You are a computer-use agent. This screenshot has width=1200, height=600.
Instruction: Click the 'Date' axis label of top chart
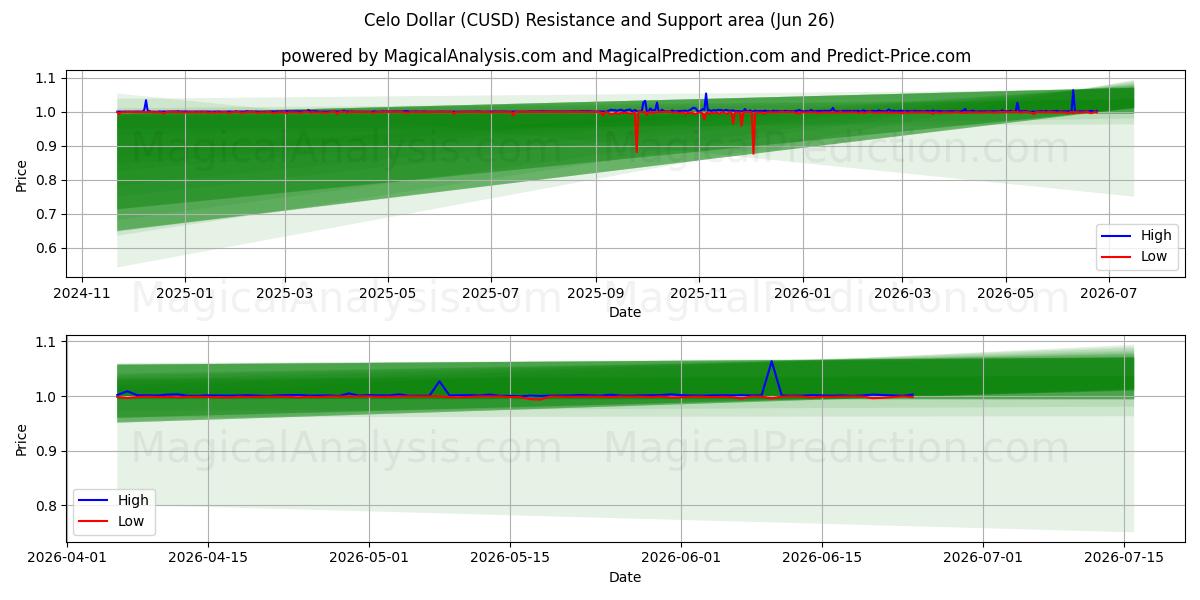(x=625, y=313)
